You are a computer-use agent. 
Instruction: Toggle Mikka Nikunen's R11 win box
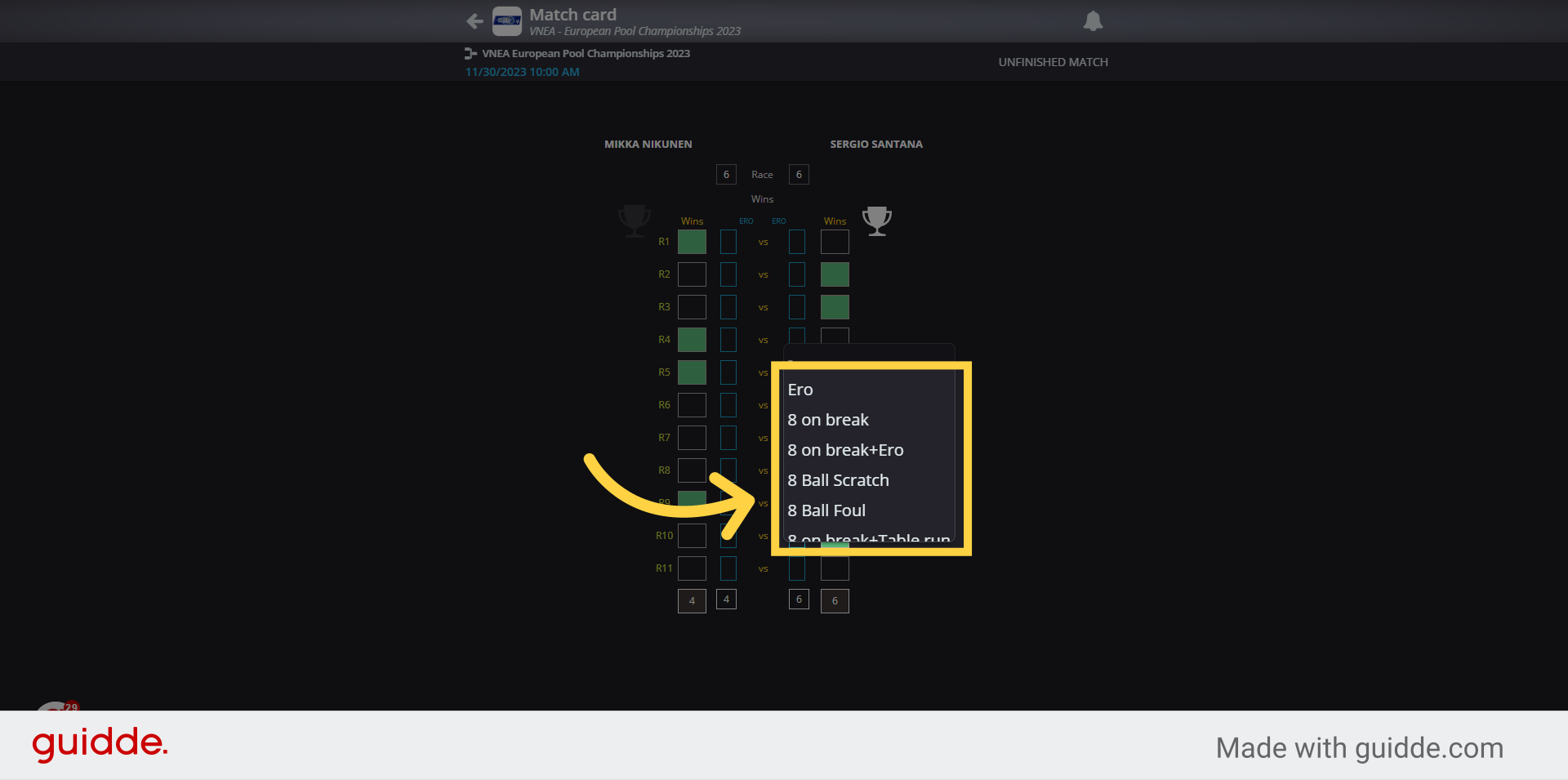(692, 568)
